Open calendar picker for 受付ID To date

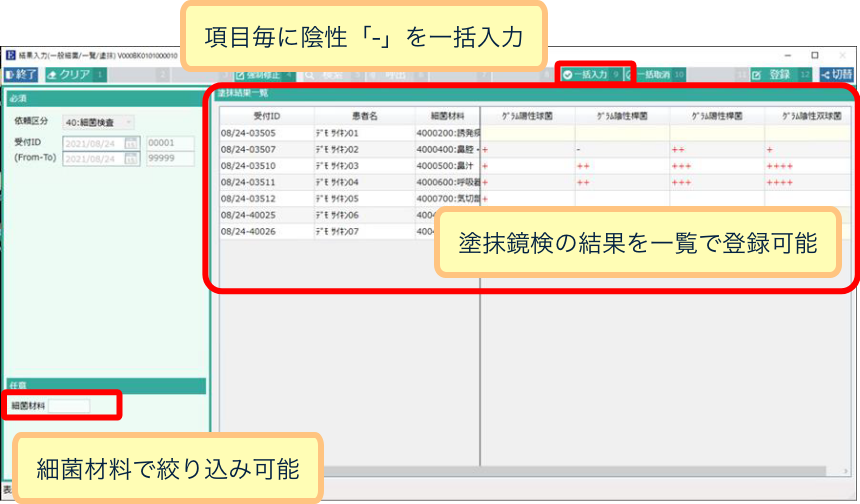(x=131, y=159)
